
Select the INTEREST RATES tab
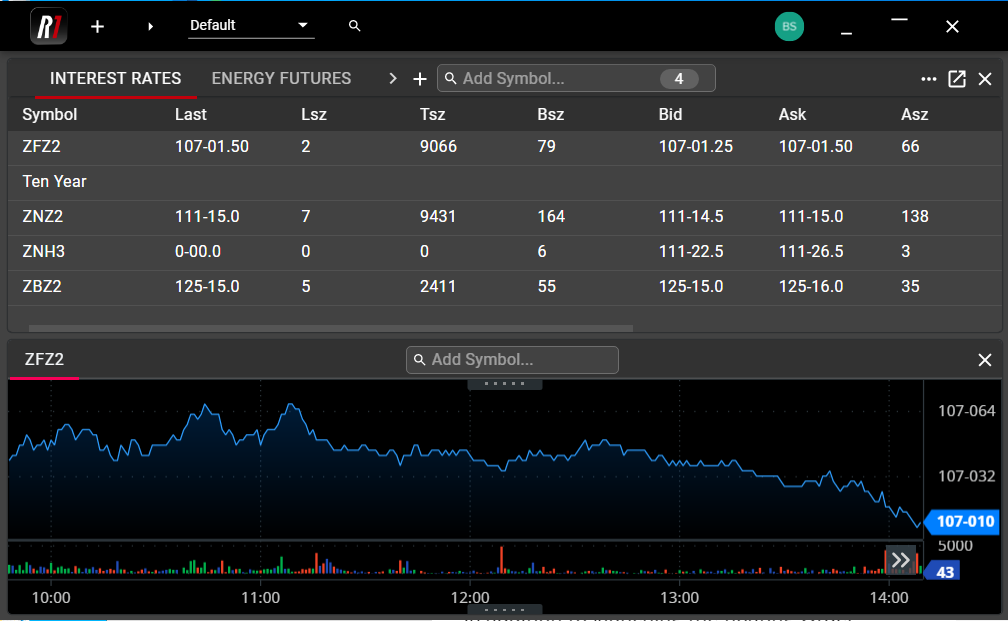coord(115,78)
